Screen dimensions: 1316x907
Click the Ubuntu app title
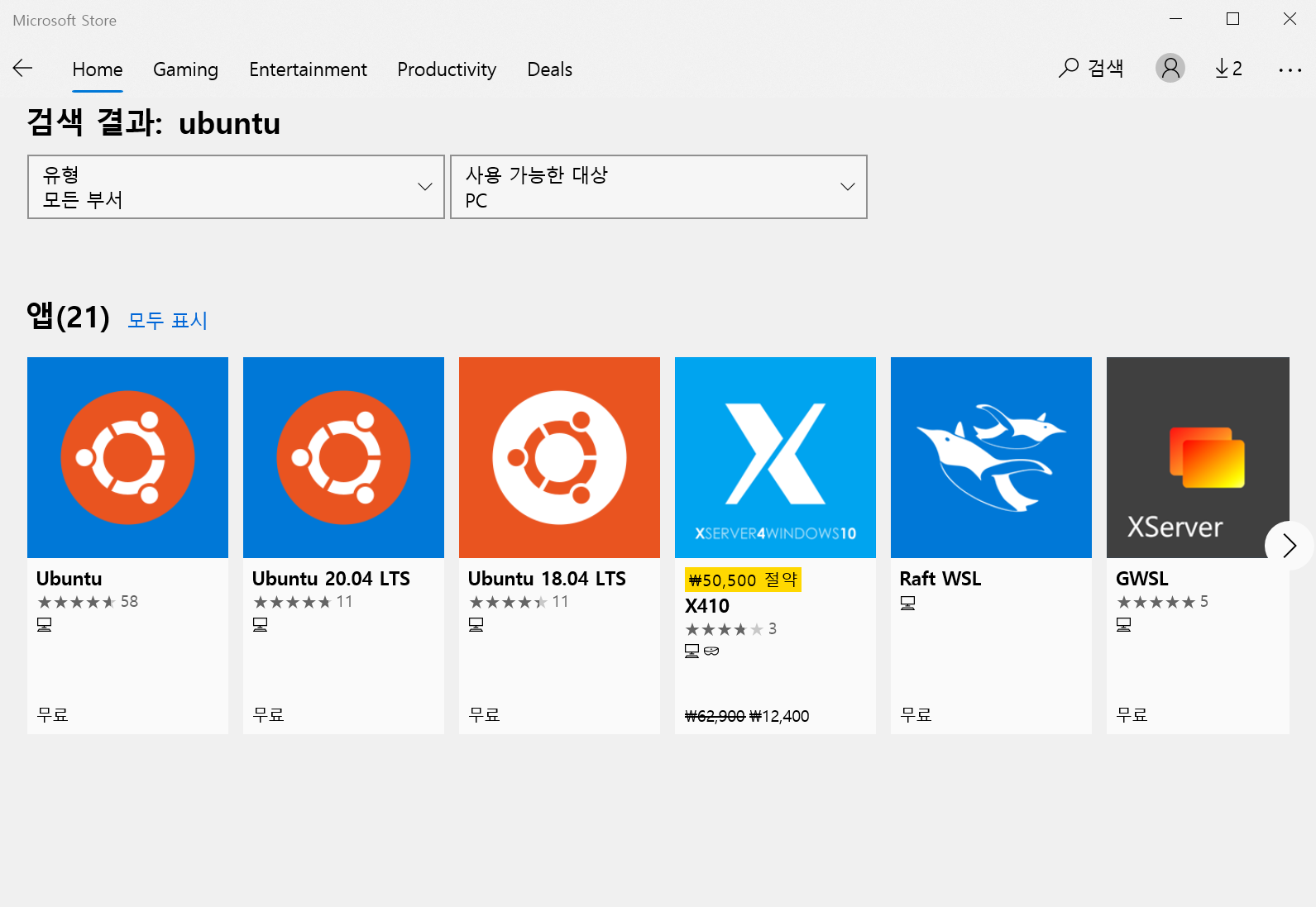click(x=69, y=579)
